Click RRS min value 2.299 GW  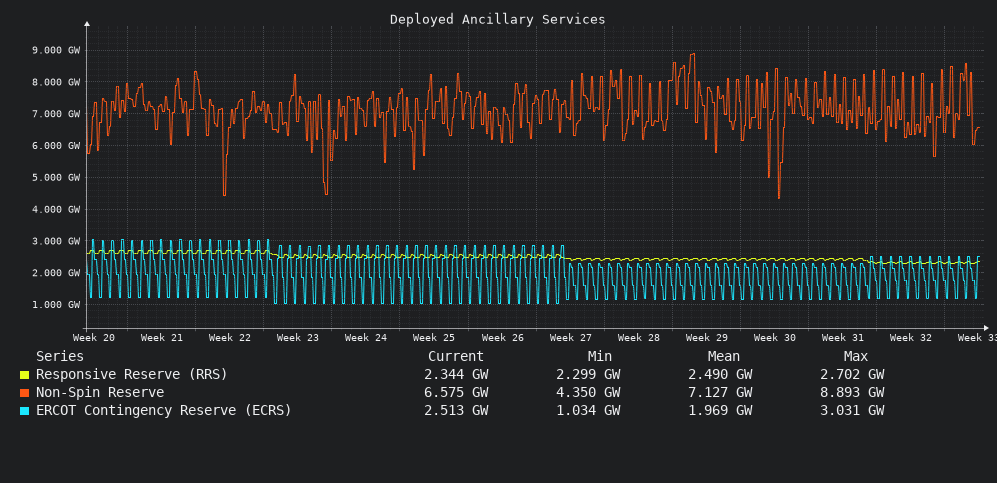(x=588, y=375)
